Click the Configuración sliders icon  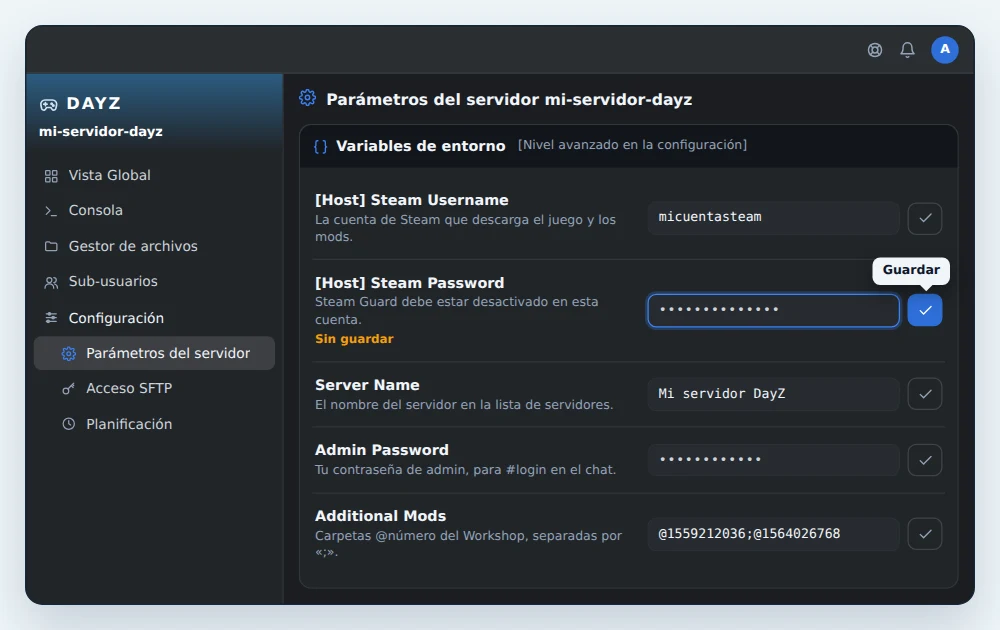pyautogui.click(x=51, y=318)
